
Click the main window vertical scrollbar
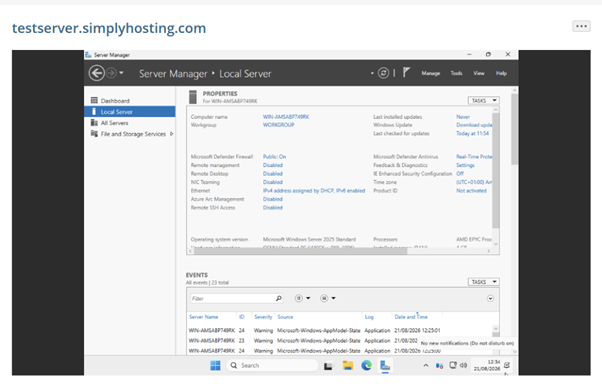pos(514,129)
